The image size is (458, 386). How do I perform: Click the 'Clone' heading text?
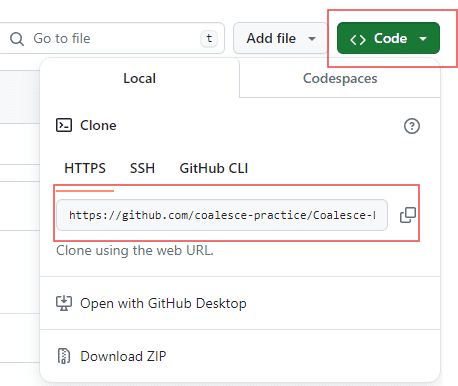point(98,125)
